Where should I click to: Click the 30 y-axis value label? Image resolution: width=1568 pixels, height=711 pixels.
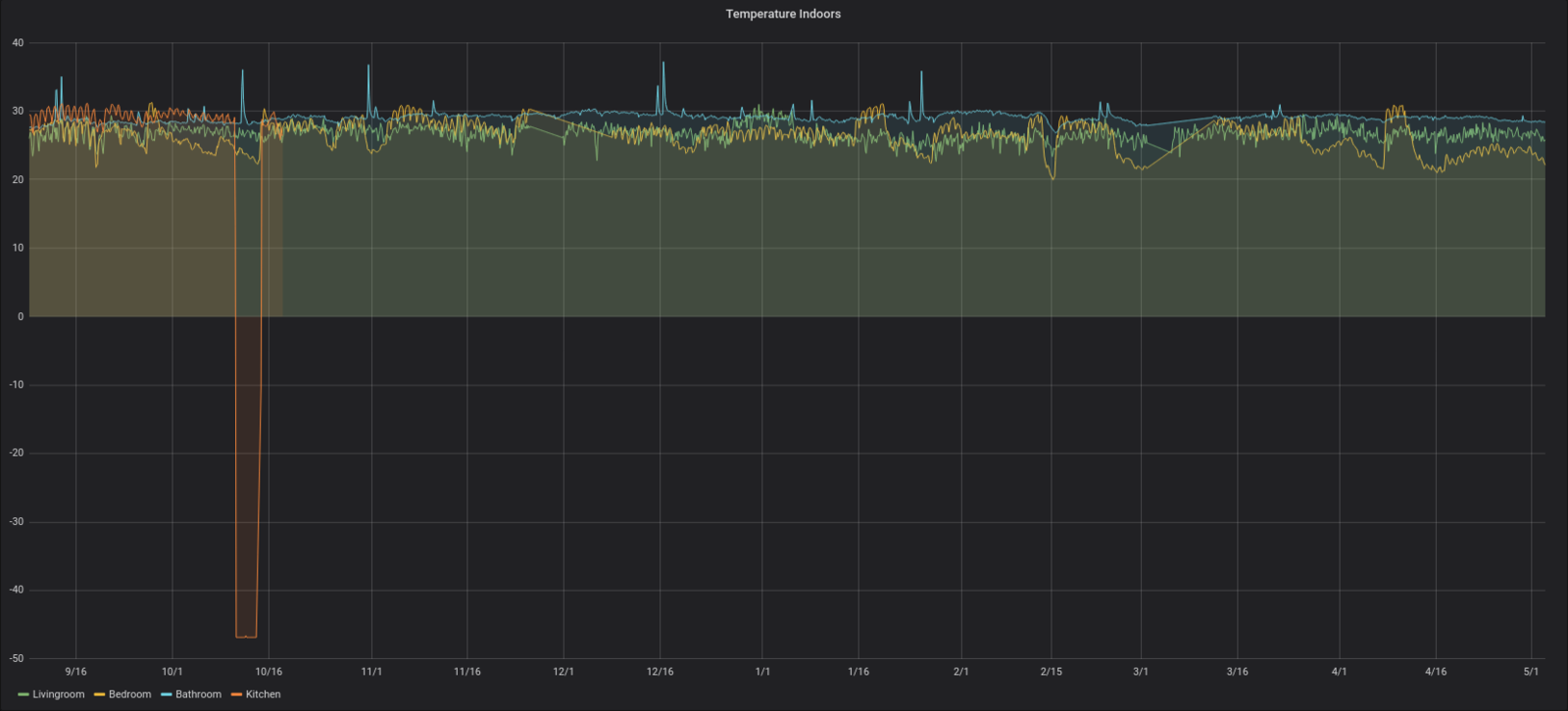[18, 112]
